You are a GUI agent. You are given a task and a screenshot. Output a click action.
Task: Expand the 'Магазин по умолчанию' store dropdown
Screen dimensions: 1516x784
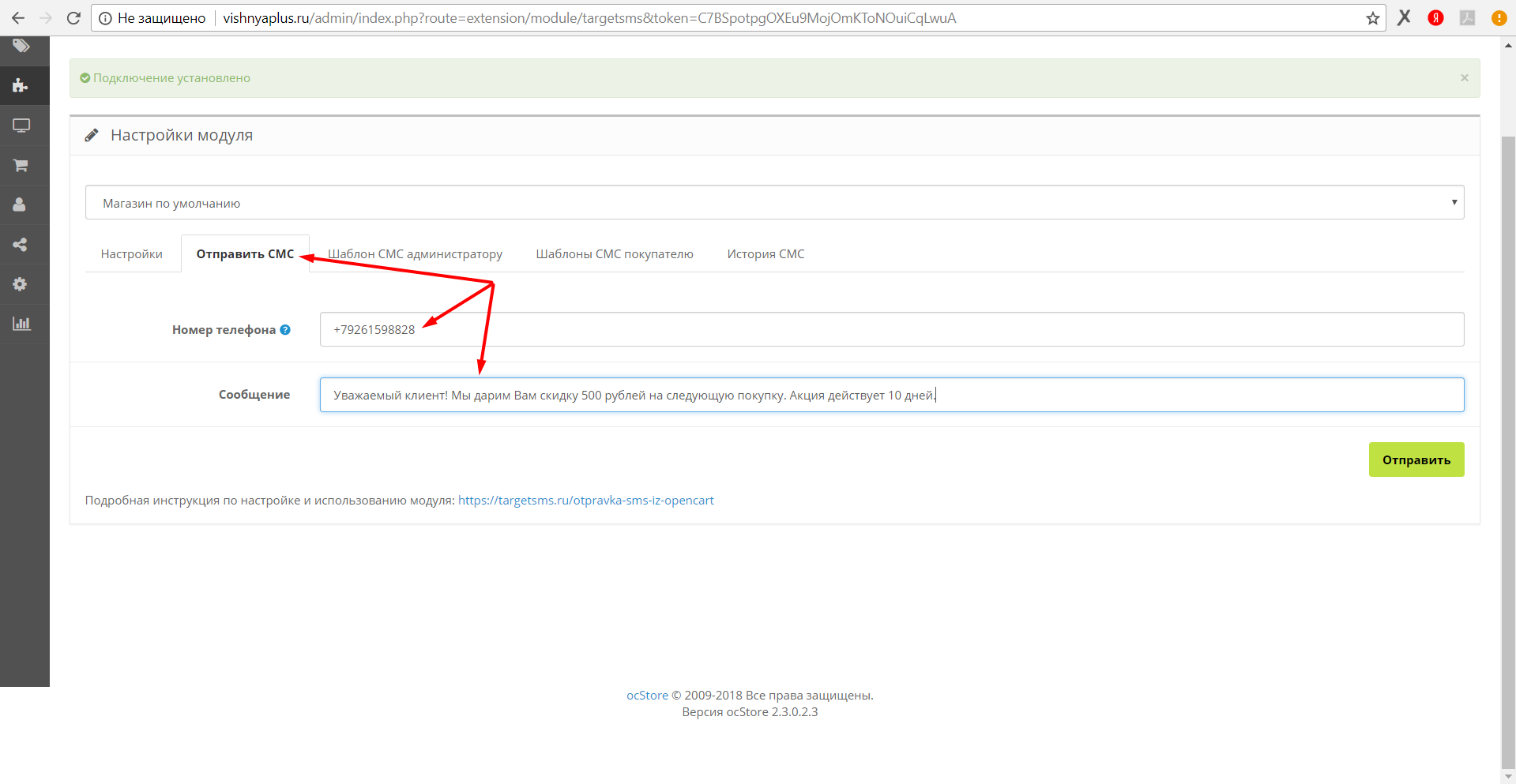pyautogui.click(x=774, y=203)
